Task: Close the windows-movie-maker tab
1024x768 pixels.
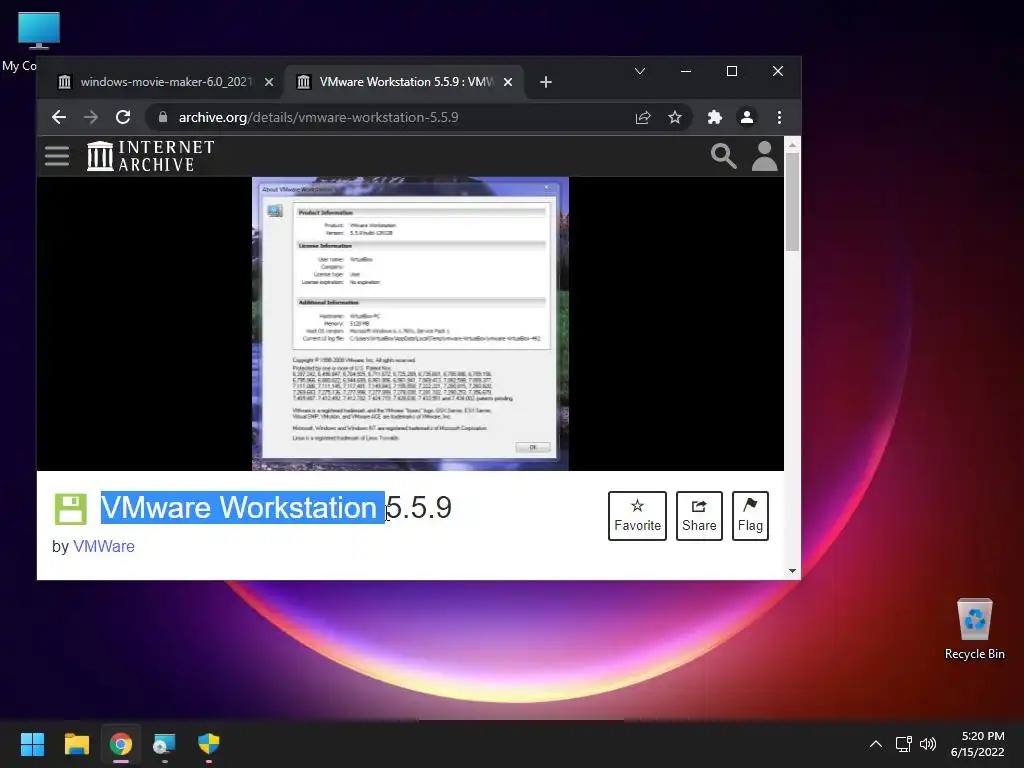Action: tap(269, 82)
